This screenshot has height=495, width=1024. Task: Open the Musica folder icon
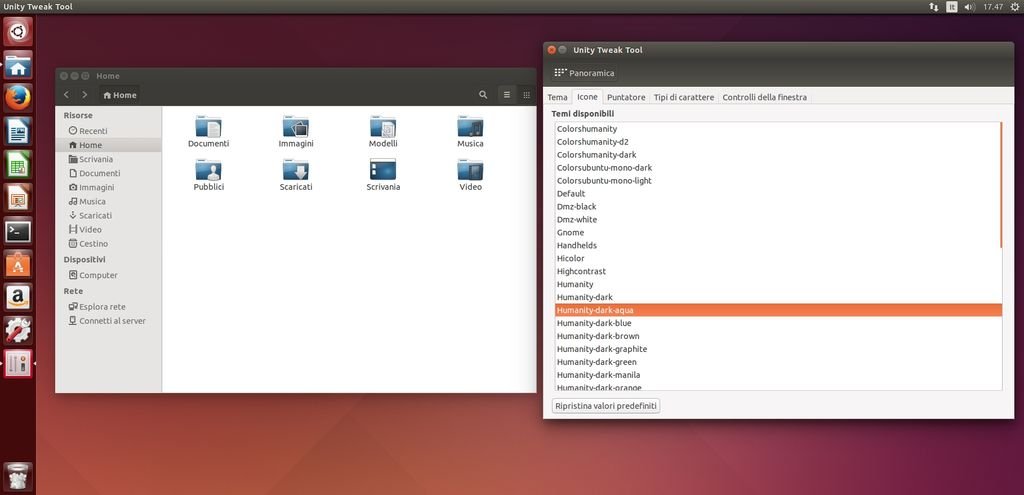coord(470,128)
